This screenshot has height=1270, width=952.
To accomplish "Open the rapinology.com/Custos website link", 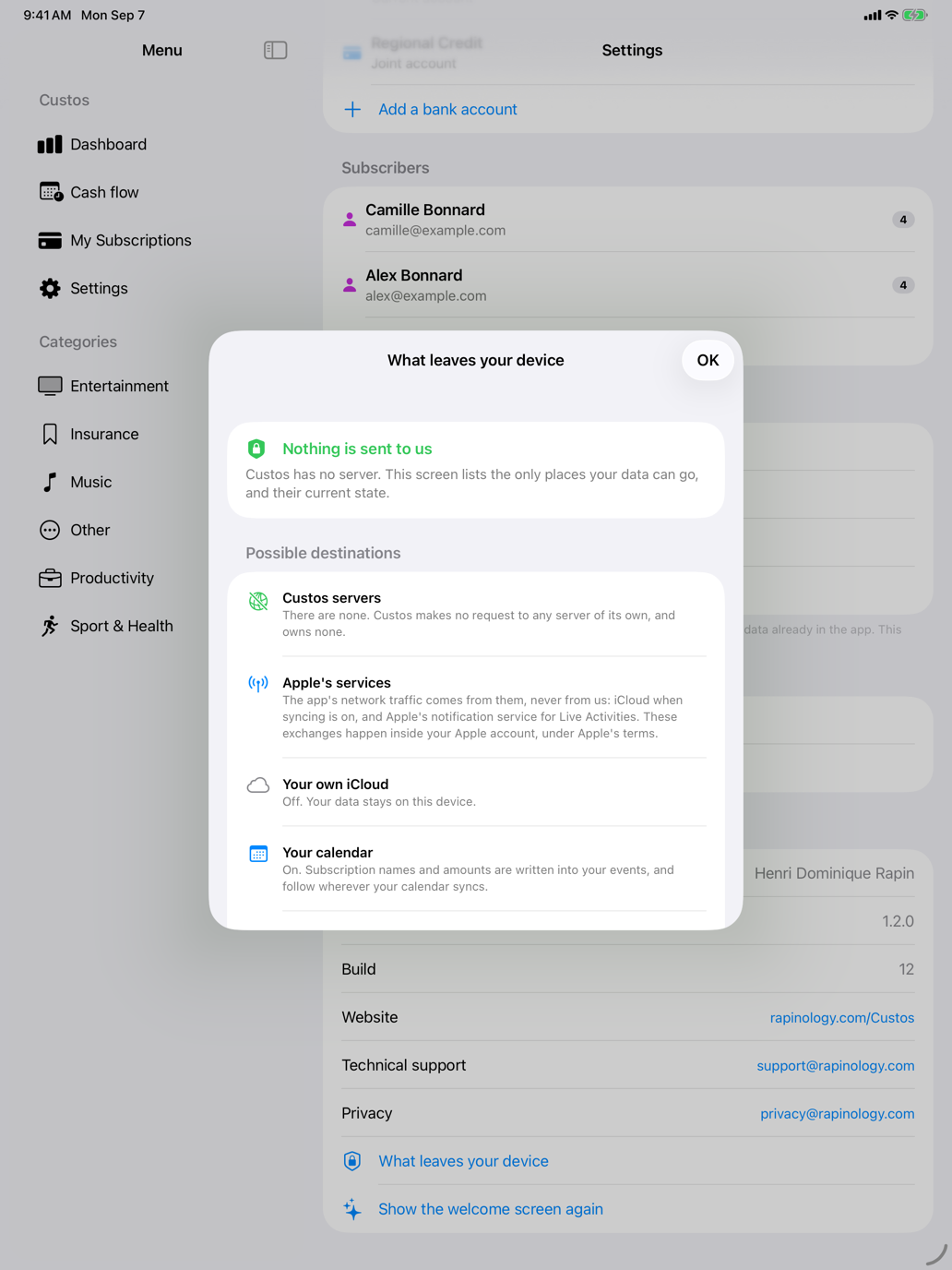I will 842,1017.
